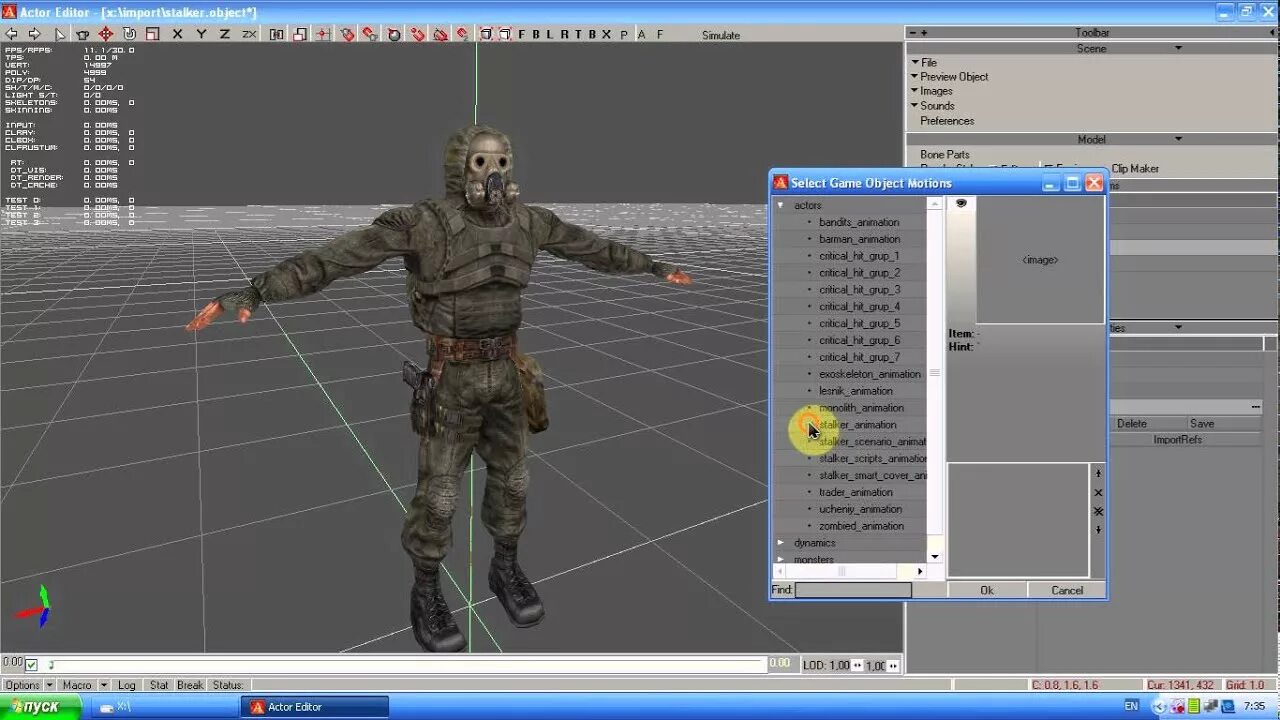Toggle the moving snap to object icon
The image size is (1280, 720).
[370, 34]
